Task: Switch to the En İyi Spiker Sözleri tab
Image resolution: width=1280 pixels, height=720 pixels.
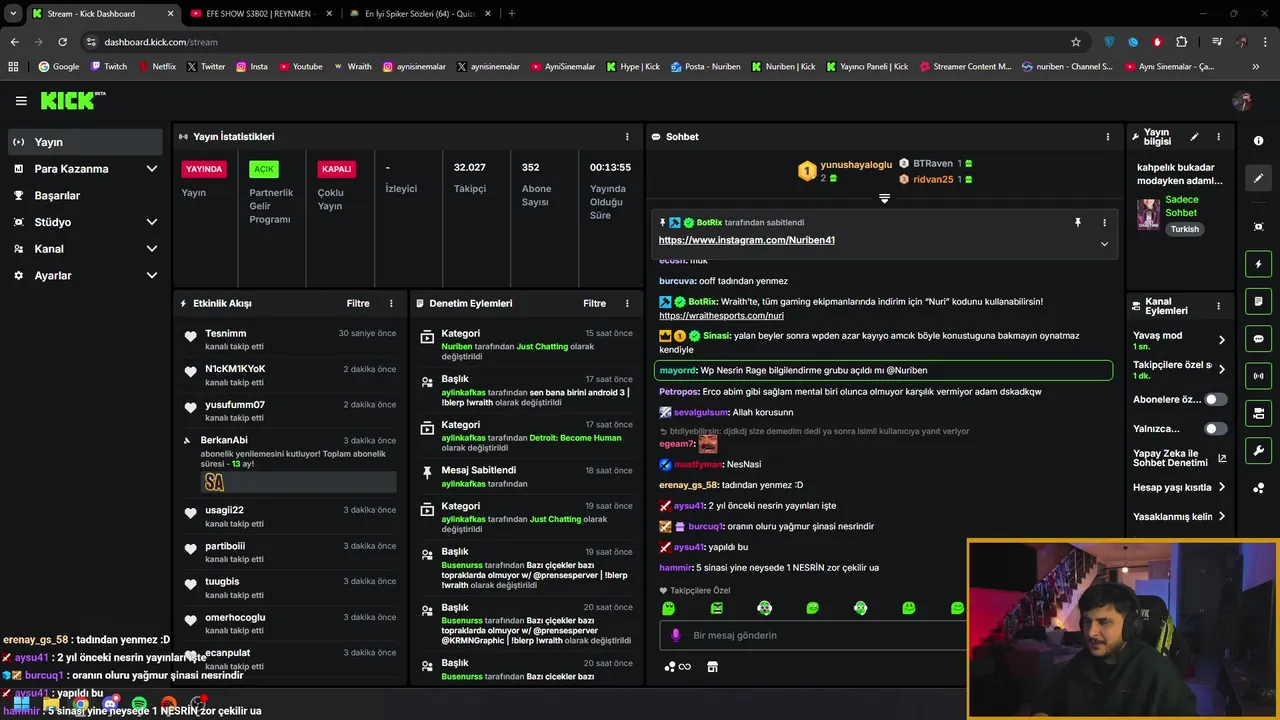Action: click(x=419, y=14)
